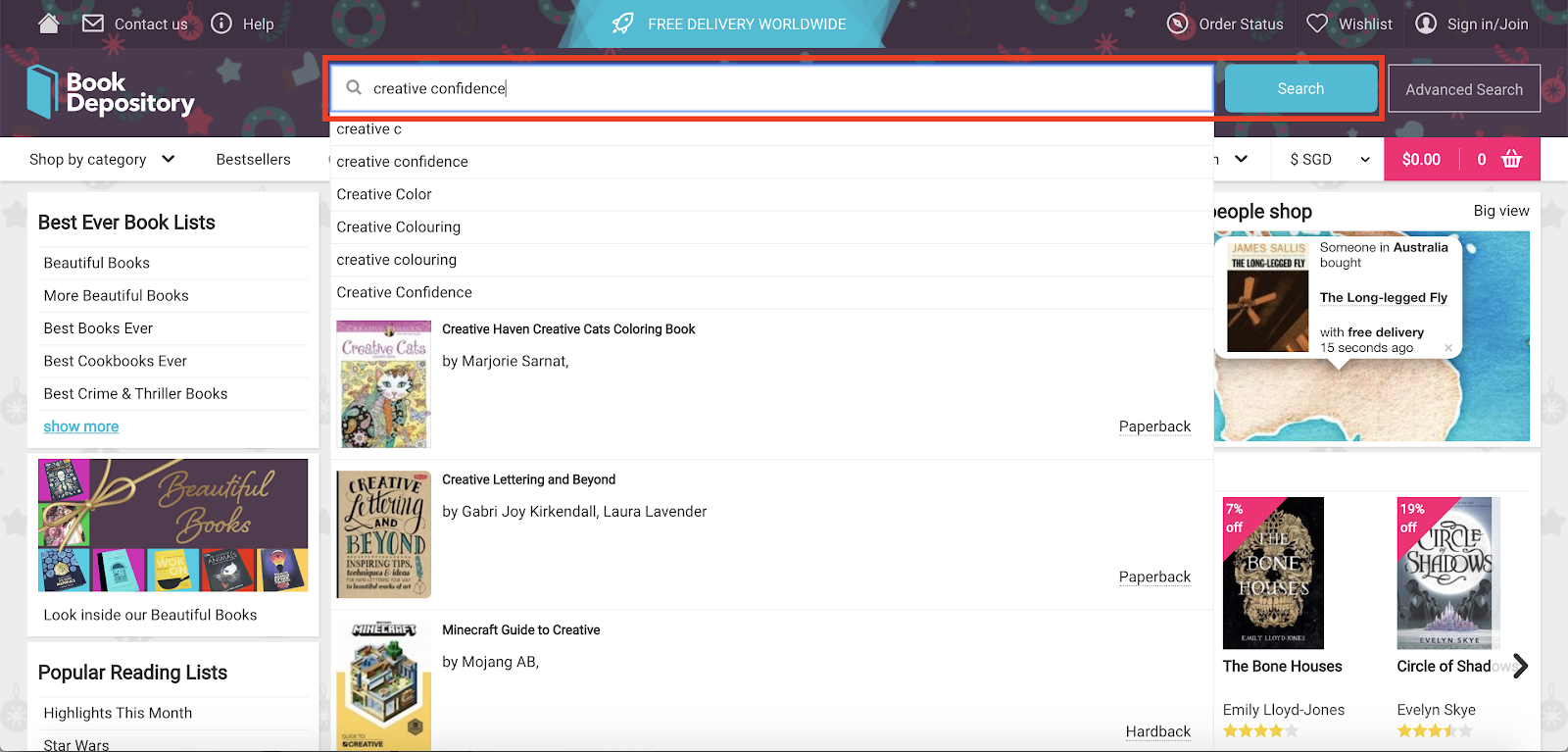Select the magnifier icon in search box
1568x752 pixels.
(x=354, y=87)
